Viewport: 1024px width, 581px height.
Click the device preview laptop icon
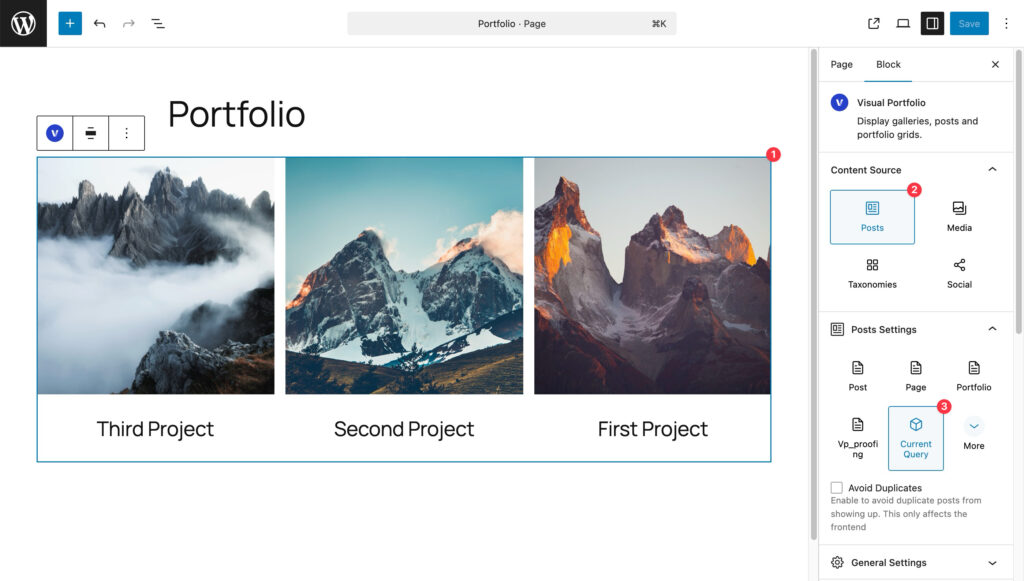pyautogui.click(x=903, y=23)
